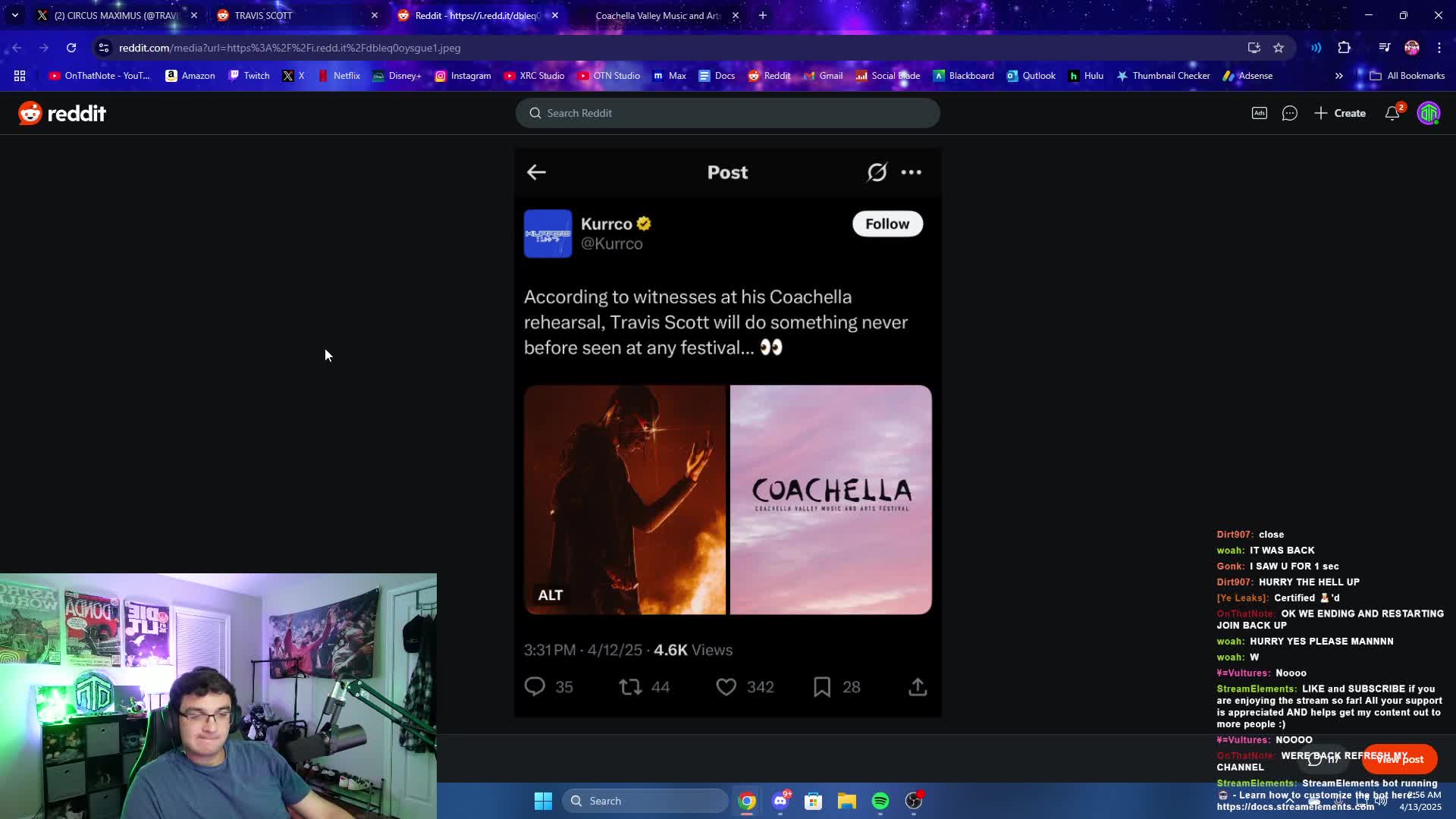Click the post image back arrow
The width and height of the screenshot is (1456, 819).
pyautogui.click(x=536, y=172)
